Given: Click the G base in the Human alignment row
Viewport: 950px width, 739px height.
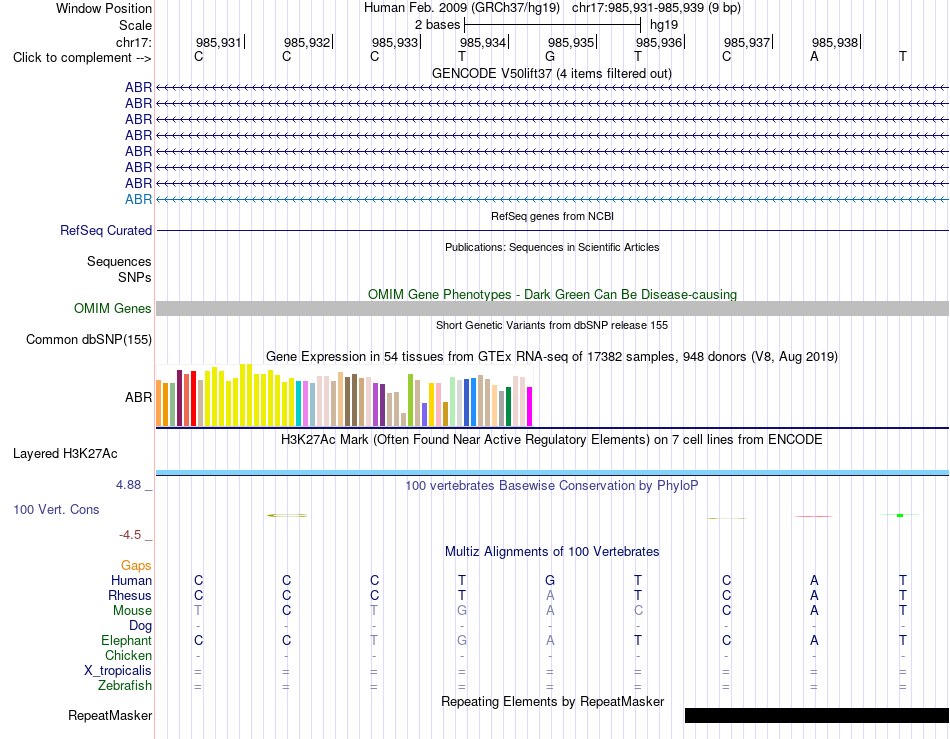Looking at the screenshot, I should point(550,580).
